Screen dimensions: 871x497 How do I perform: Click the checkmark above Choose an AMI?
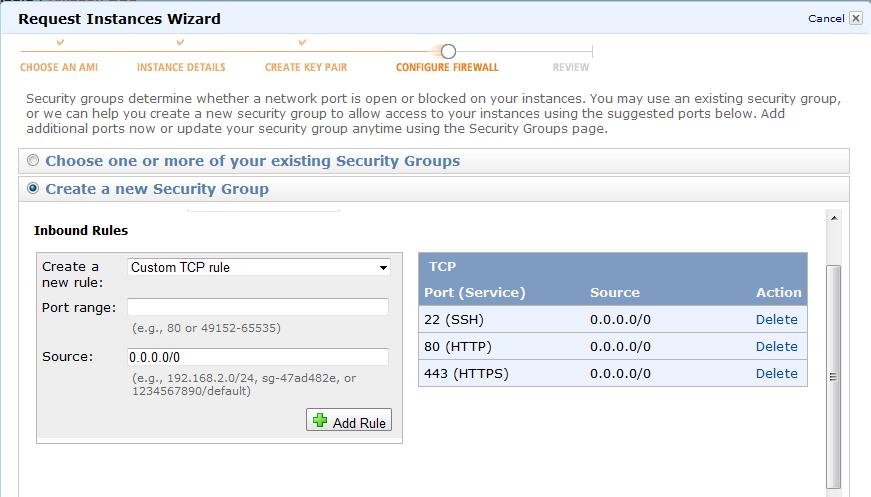click(x=60, y=42)
